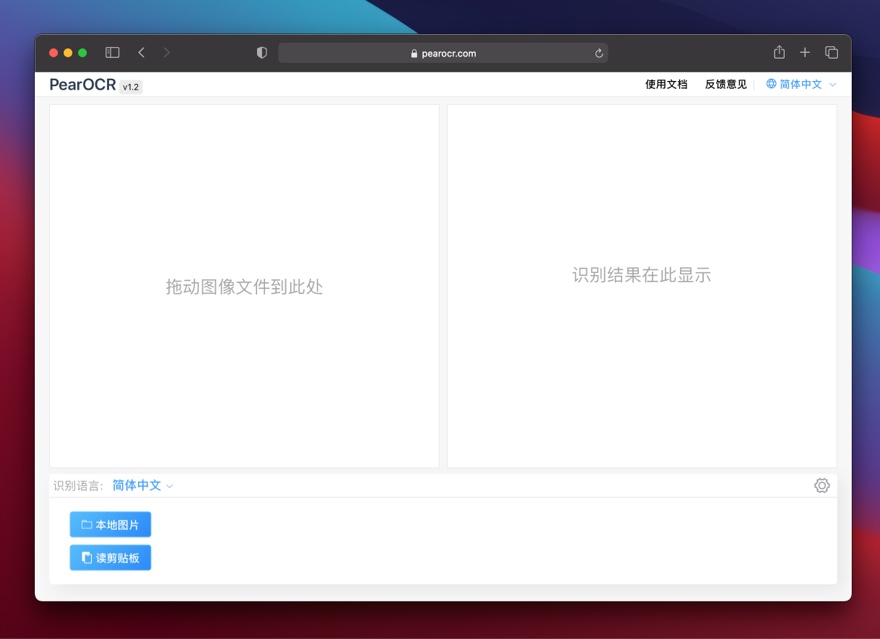
Task: Click the clipboard icon on the 读剪贴板 button
Action: click(x=88, y=557)
